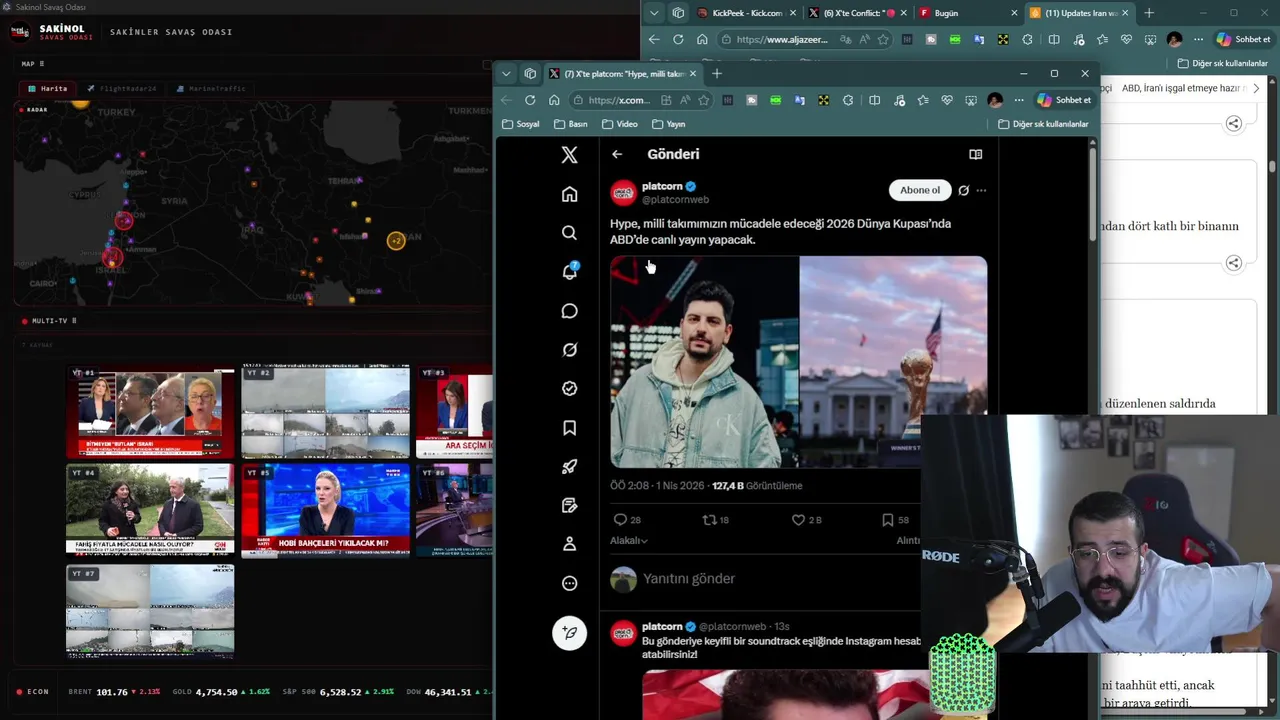Click yellow +2 cluster marker on map

point(396,241)
